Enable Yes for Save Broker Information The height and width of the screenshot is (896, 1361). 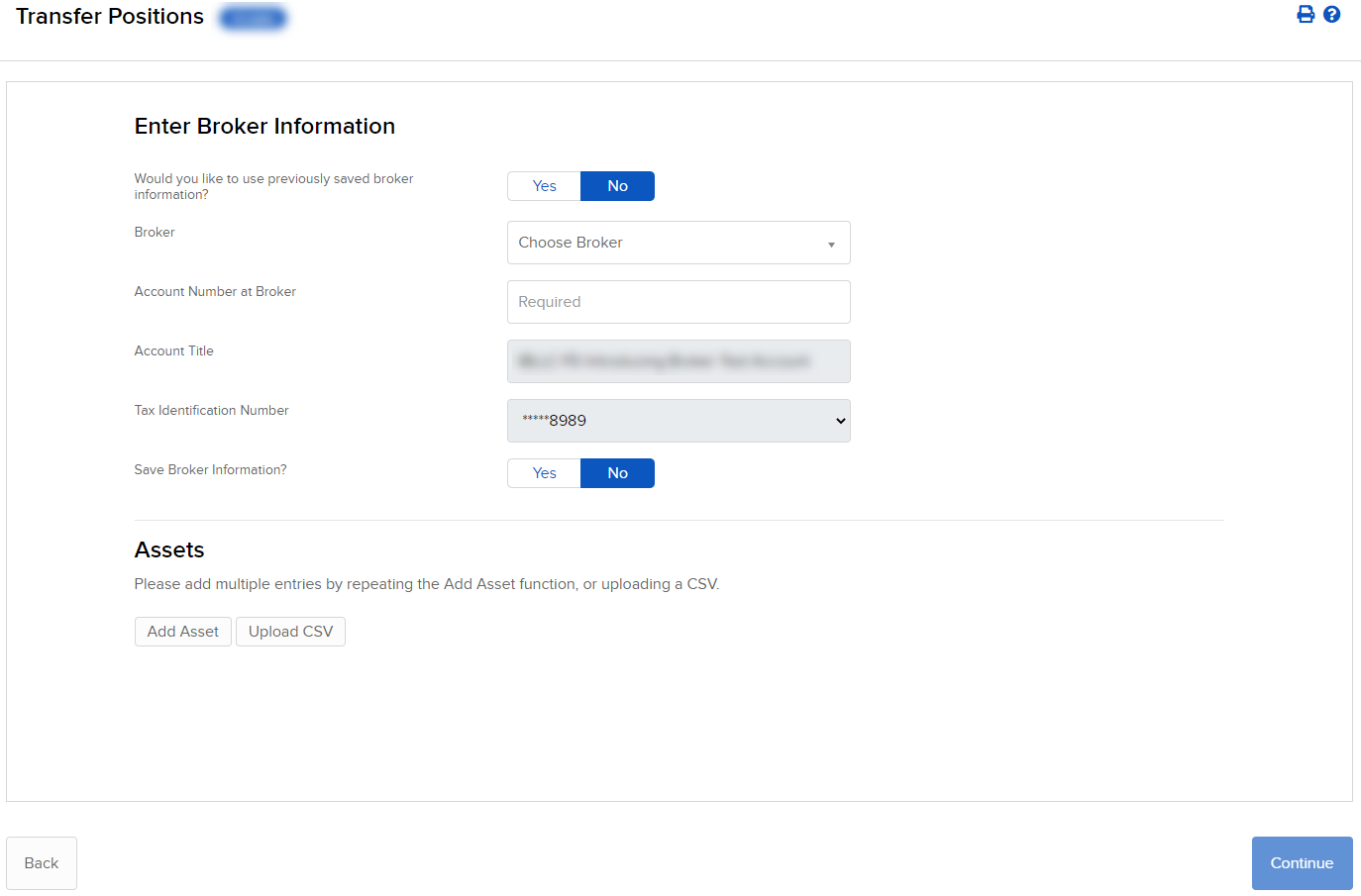(544, 473)
